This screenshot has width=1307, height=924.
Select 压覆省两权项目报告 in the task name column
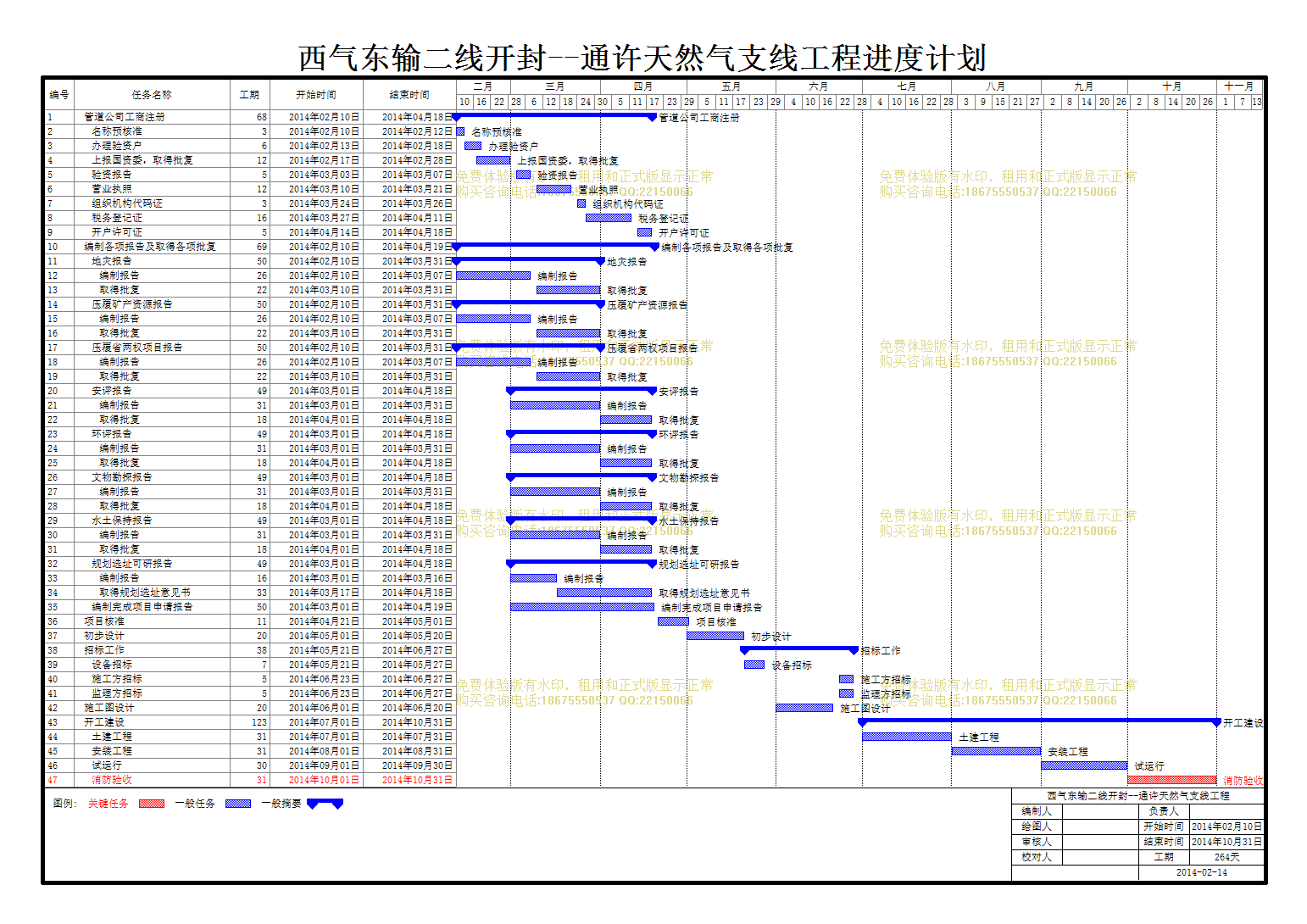point(137,348)
